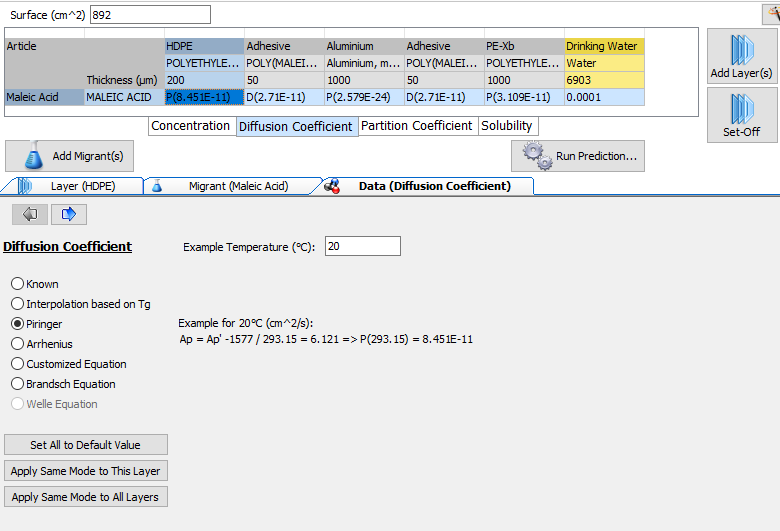
Task: Switch to the Partition Coefficient tab
Action: (x=416, y=126)
